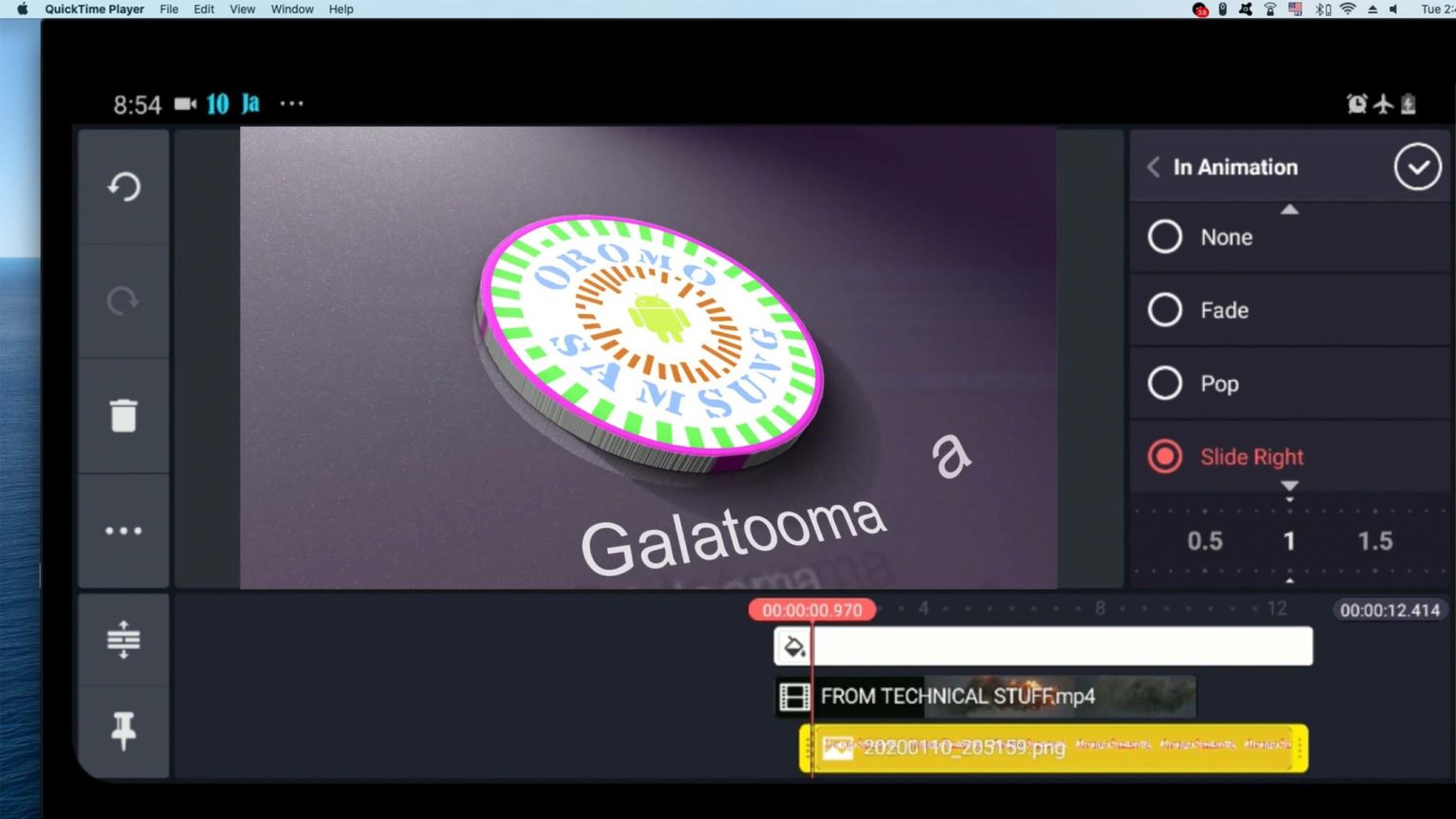Image resolution: width=1456 pixels, height=819 pixels.
Task: Set animation duration to 1.5
Action: pos(1375,541)
